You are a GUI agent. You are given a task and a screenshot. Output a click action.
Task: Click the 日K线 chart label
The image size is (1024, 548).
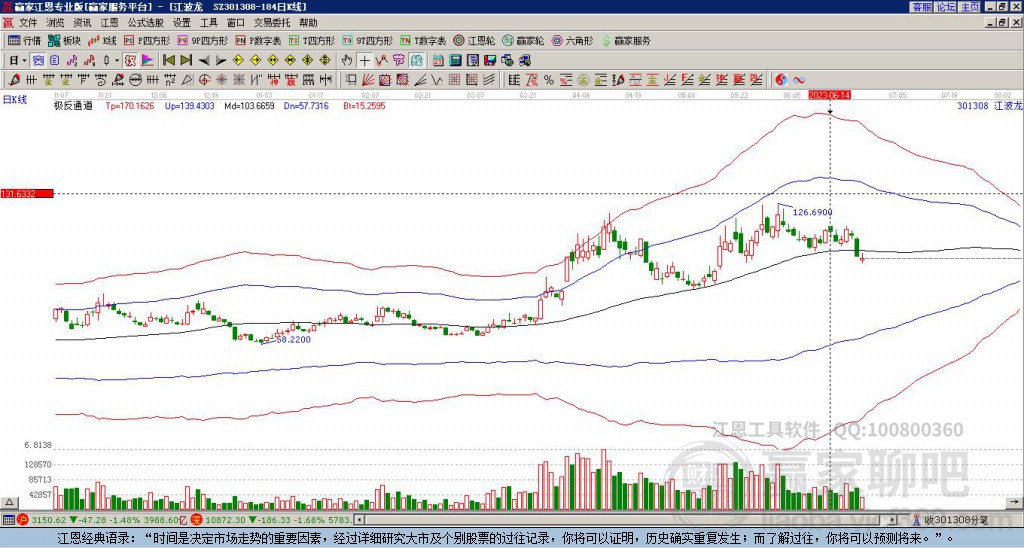point(15,100)
